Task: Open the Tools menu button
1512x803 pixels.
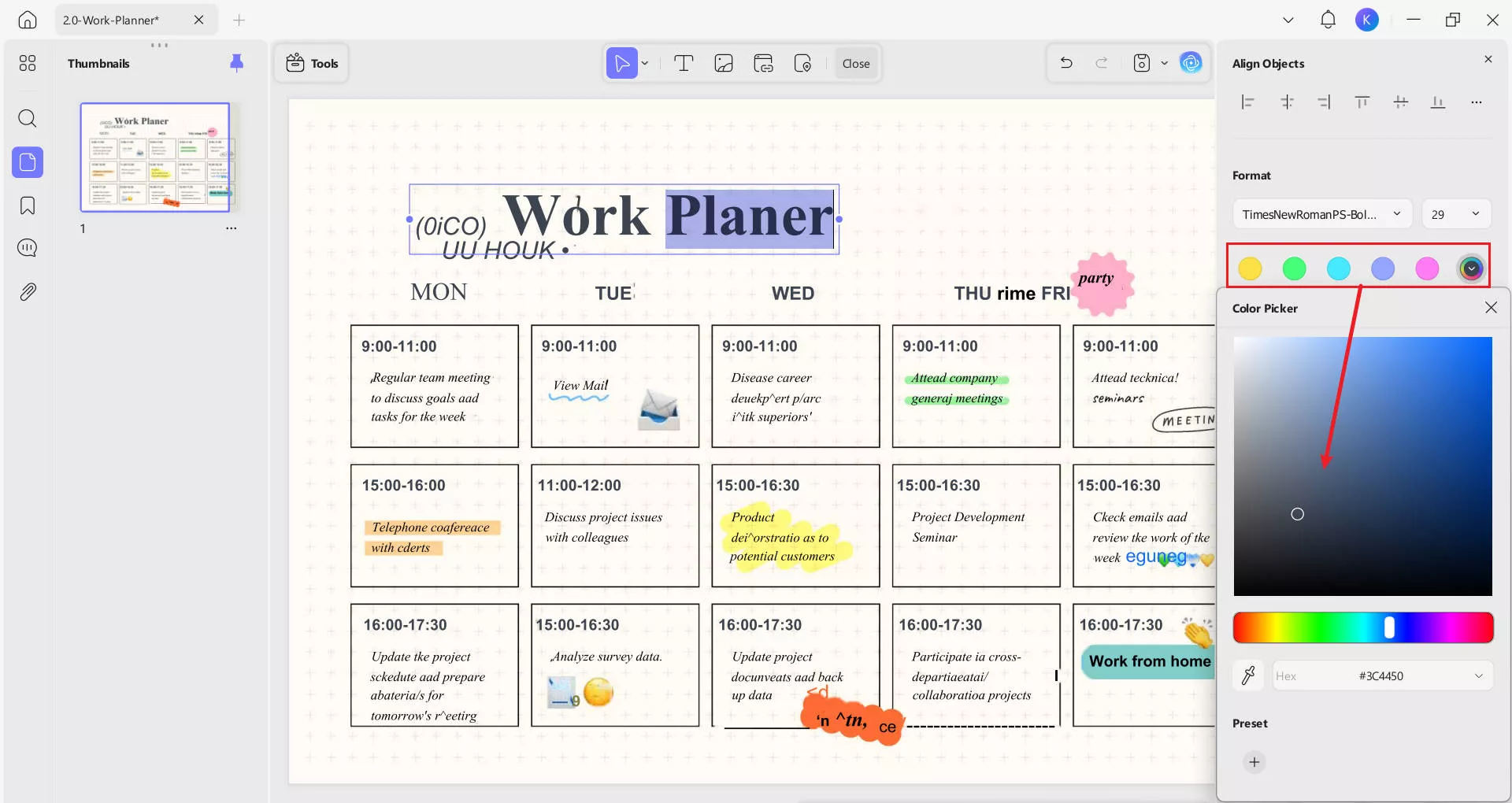Action: [x=312, y=64]
